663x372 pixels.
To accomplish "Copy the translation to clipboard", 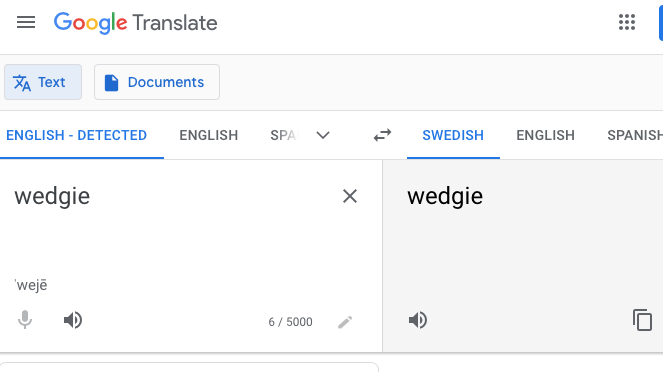I will click(642, 320).
